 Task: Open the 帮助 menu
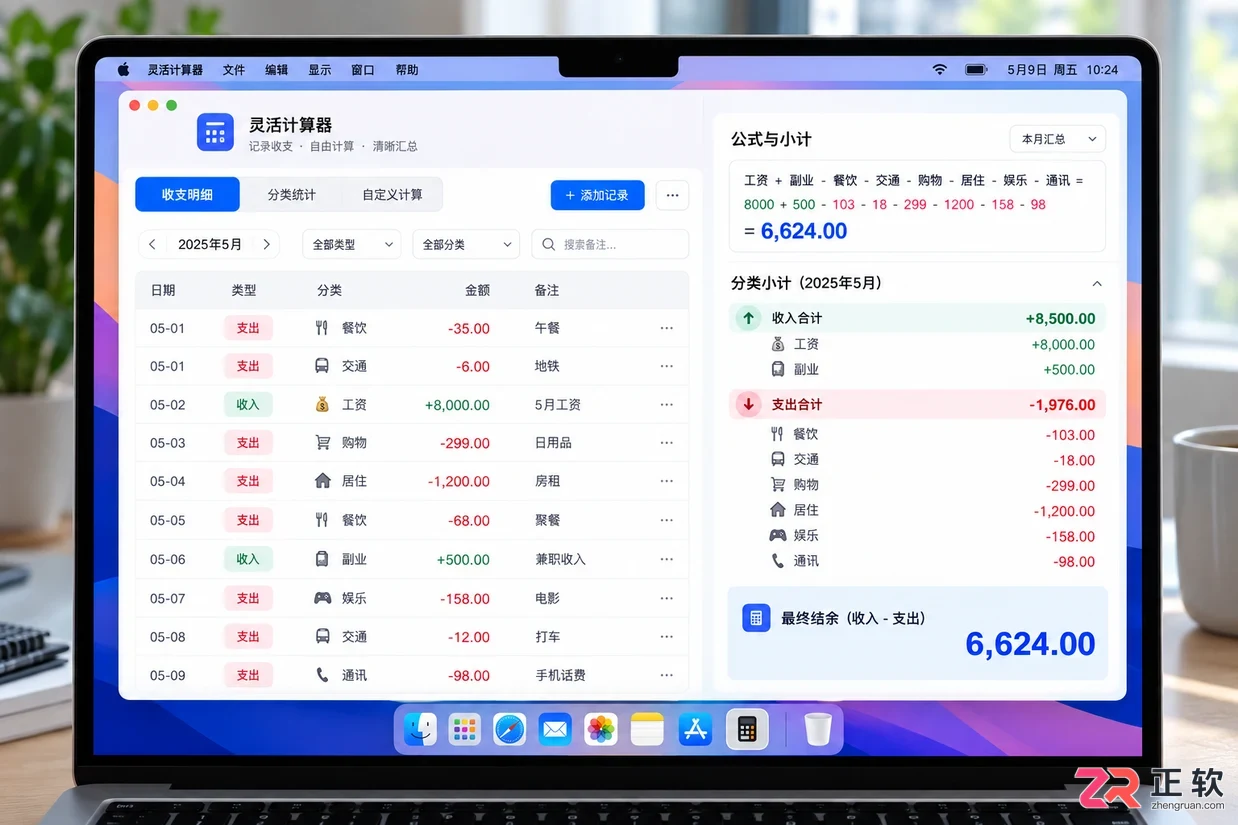click(x=407, y=70)
